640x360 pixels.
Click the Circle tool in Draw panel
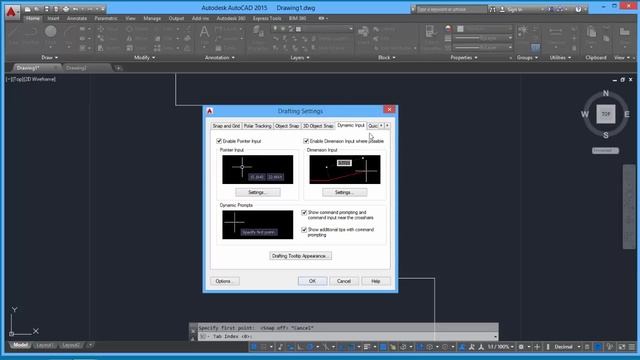coord(51,32)
